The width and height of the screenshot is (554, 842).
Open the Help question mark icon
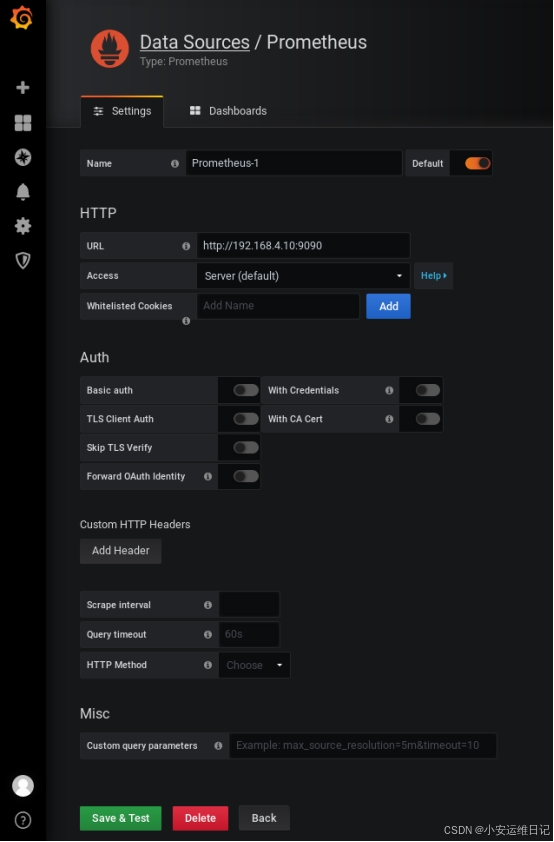23,820
